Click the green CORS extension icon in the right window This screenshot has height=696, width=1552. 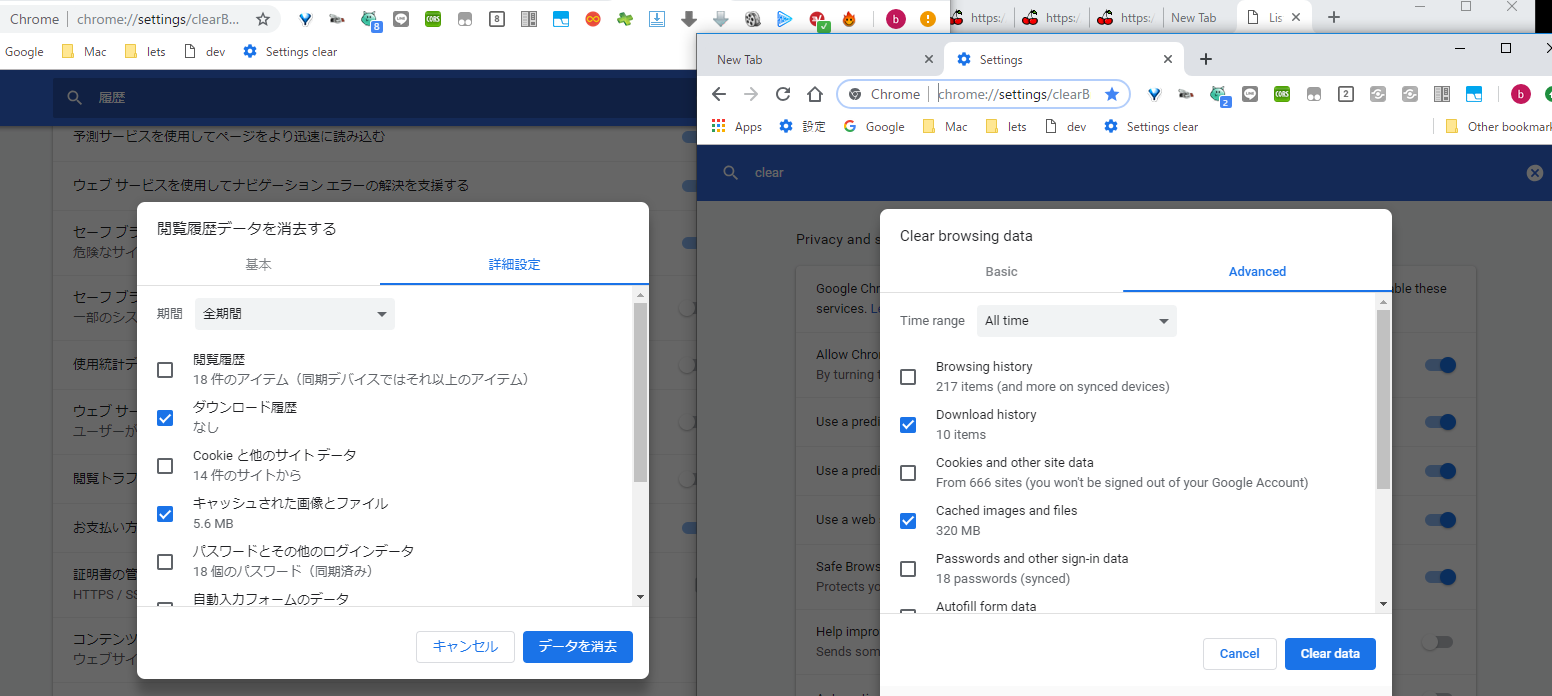point(1282,94)
